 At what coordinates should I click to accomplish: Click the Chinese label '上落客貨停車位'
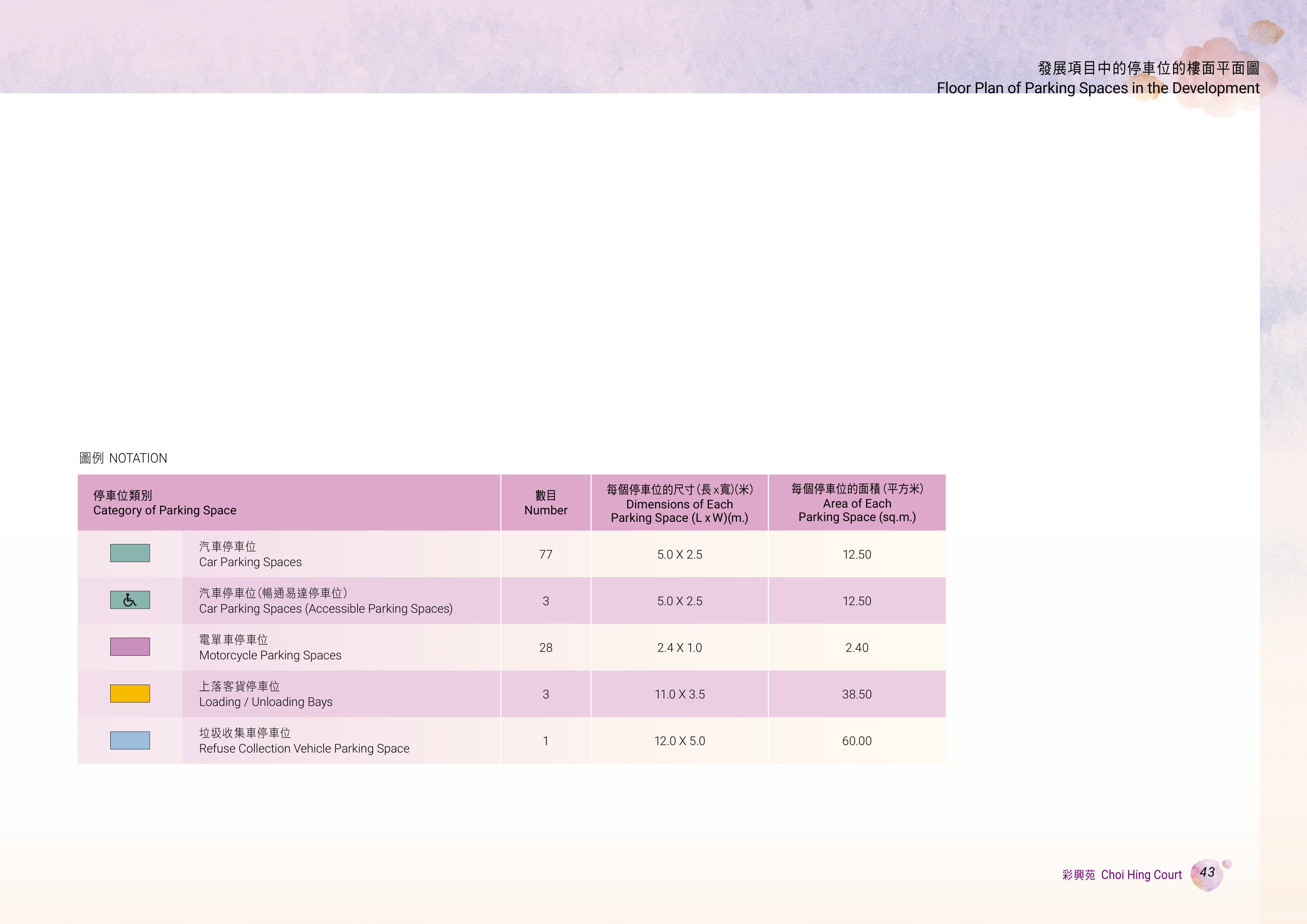pos(240,687)
